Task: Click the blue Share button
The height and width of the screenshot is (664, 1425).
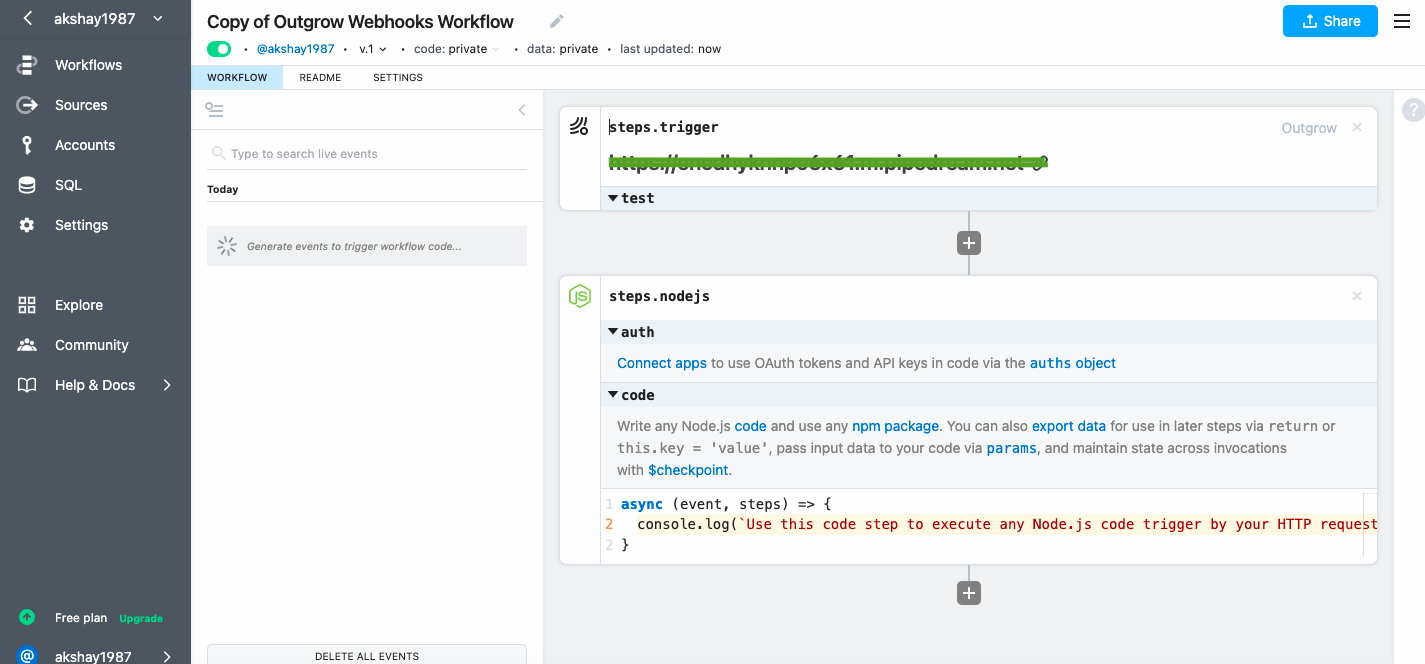Action: click(x=1330, y=21)
